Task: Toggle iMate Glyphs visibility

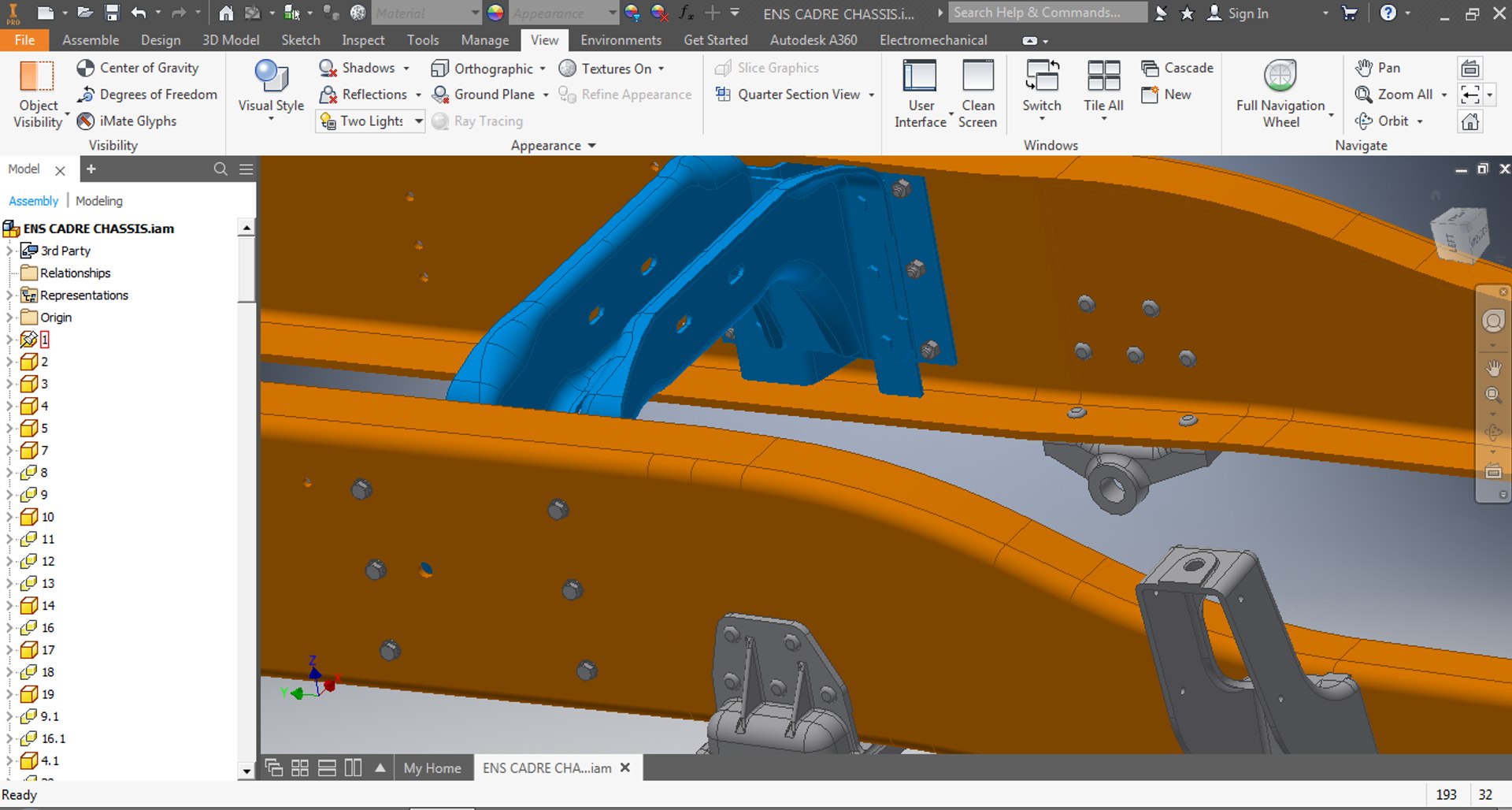Action: point(127,121)
